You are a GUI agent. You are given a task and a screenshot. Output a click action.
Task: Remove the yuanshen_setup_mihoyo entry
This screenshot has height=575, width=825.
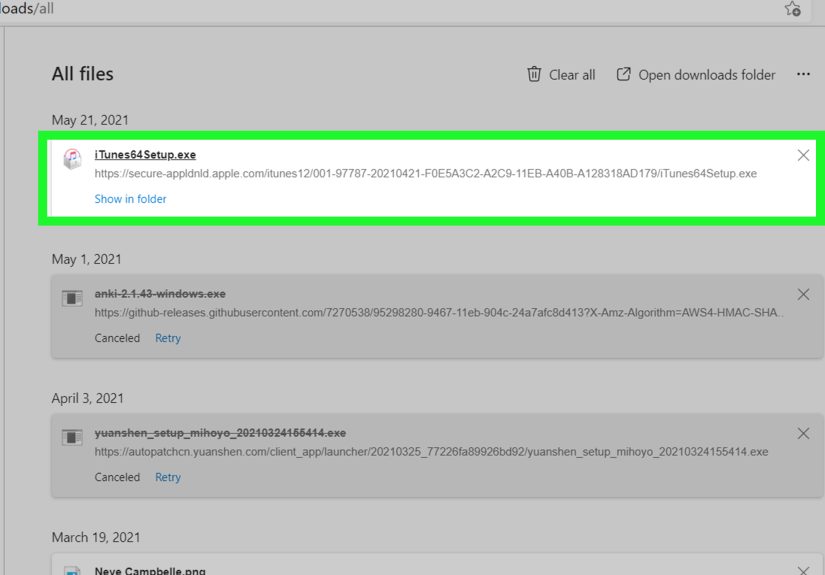coord(803,433)
